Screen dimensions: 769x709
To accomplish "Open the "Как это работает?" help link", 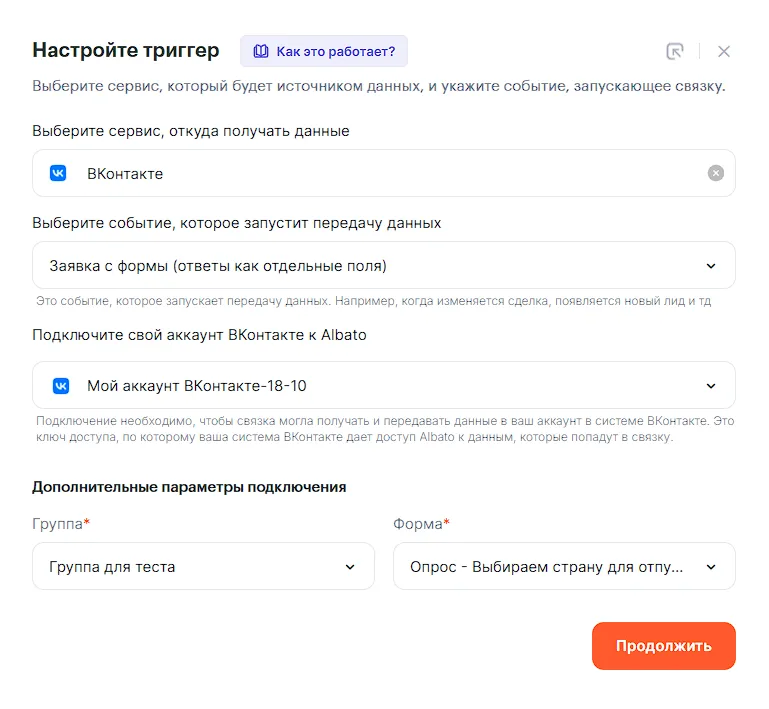I will coord(335,51).
